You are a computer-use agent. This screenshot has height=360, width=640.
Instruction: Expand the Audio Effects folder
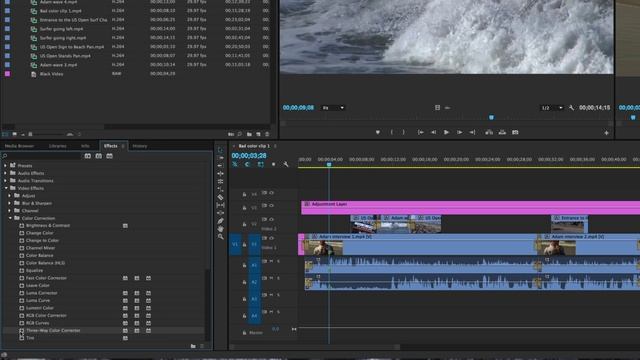tap(6, 173)
